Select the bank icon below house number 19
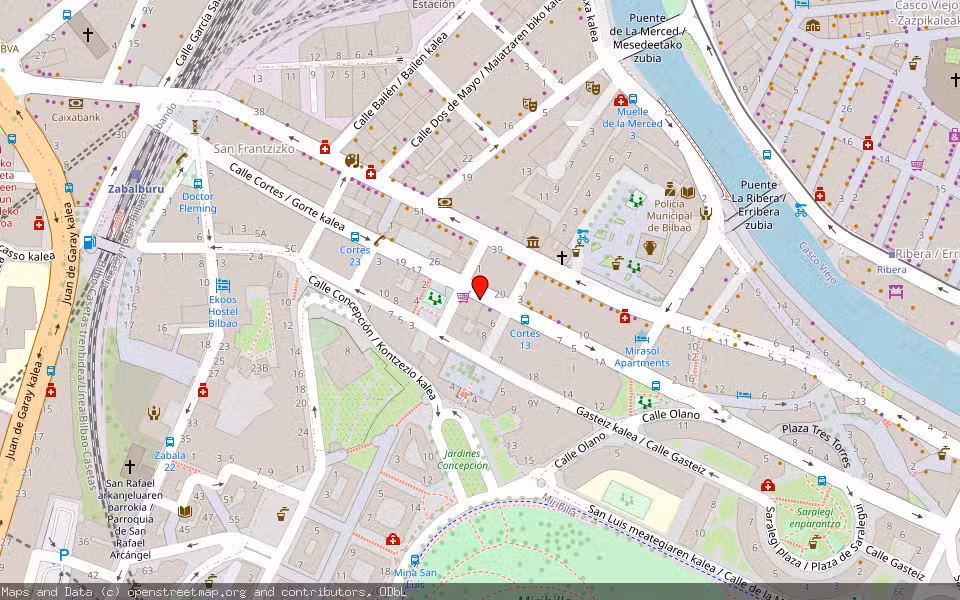Image resolution: width=960 pixels, height=600 pixels. click(445, 203)
